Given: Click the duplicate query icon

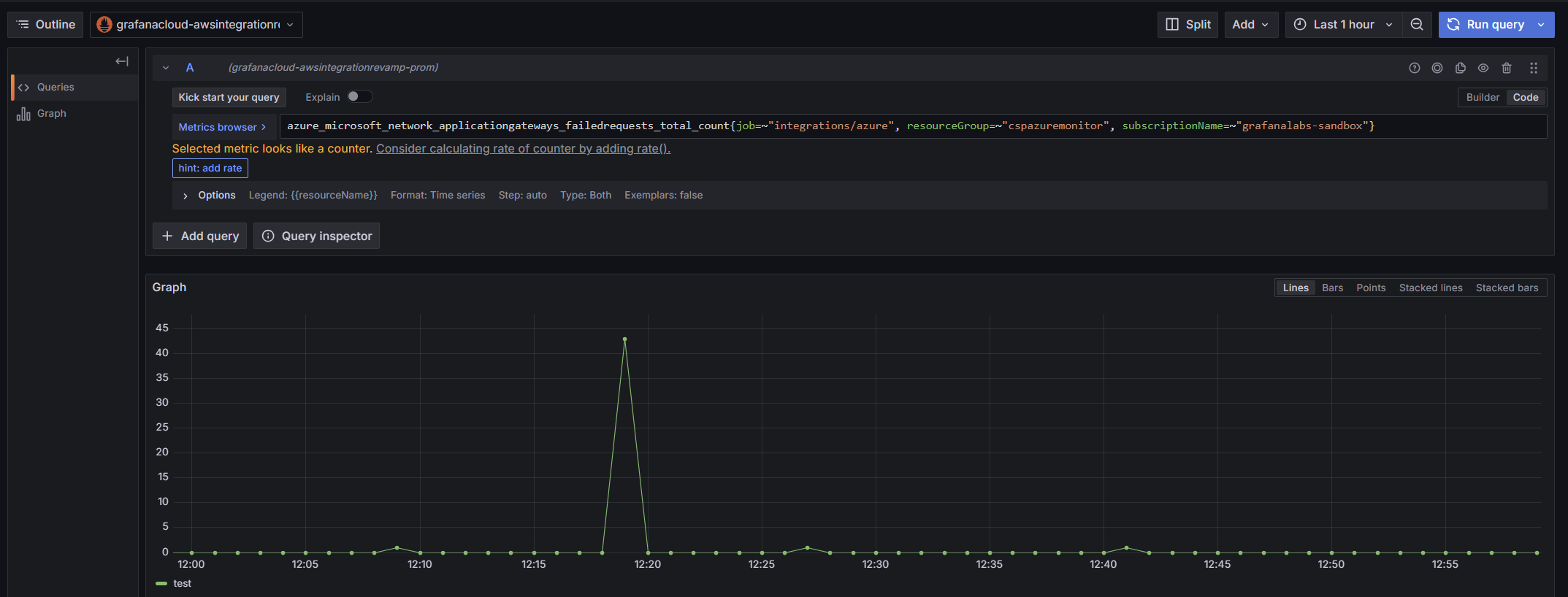Looking at the screenshot, I should [x=1460, y=68].
